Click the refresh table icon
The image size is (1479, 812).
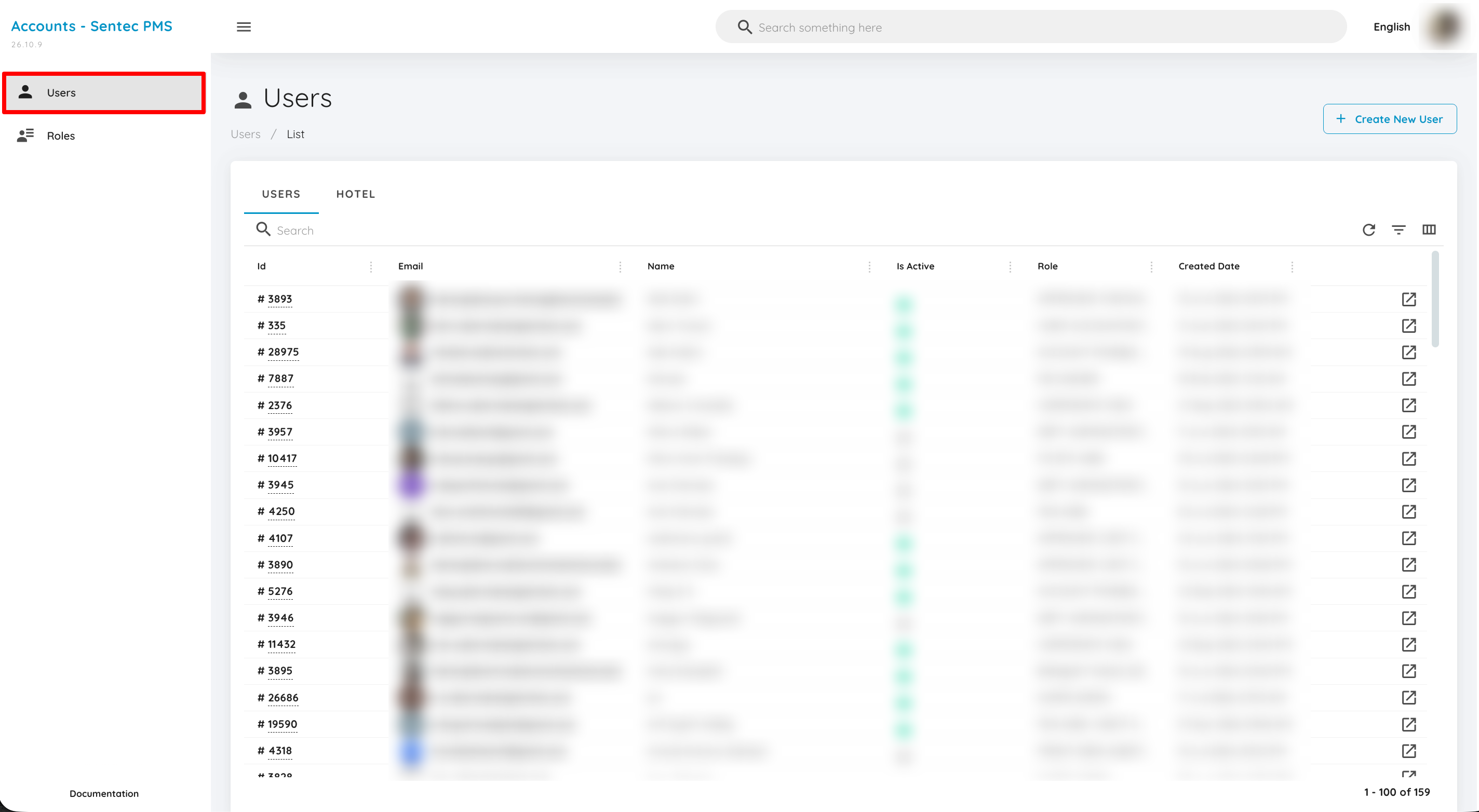point(1369,229)
